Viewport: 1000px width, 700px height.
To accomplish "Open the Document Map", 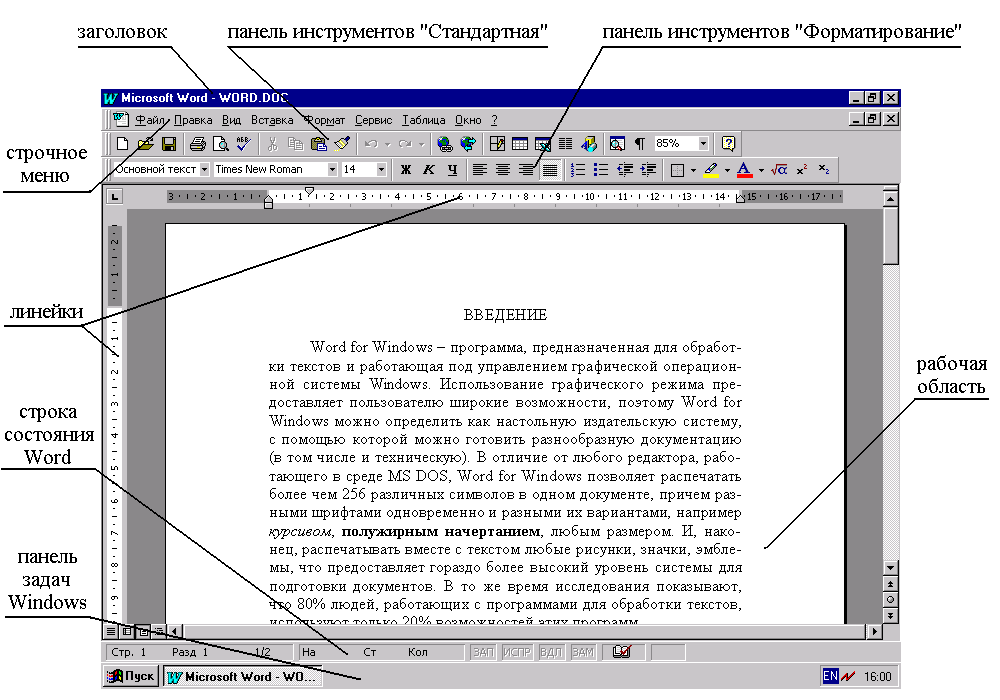I will tap(617, 144).
